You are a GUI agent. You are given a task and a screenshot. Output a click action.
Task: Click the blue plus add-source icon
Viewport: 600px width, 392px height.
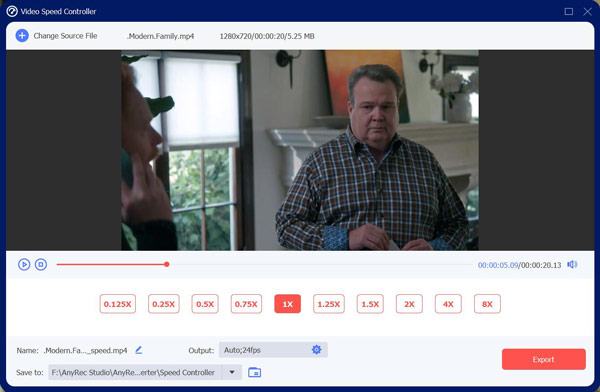22,36
